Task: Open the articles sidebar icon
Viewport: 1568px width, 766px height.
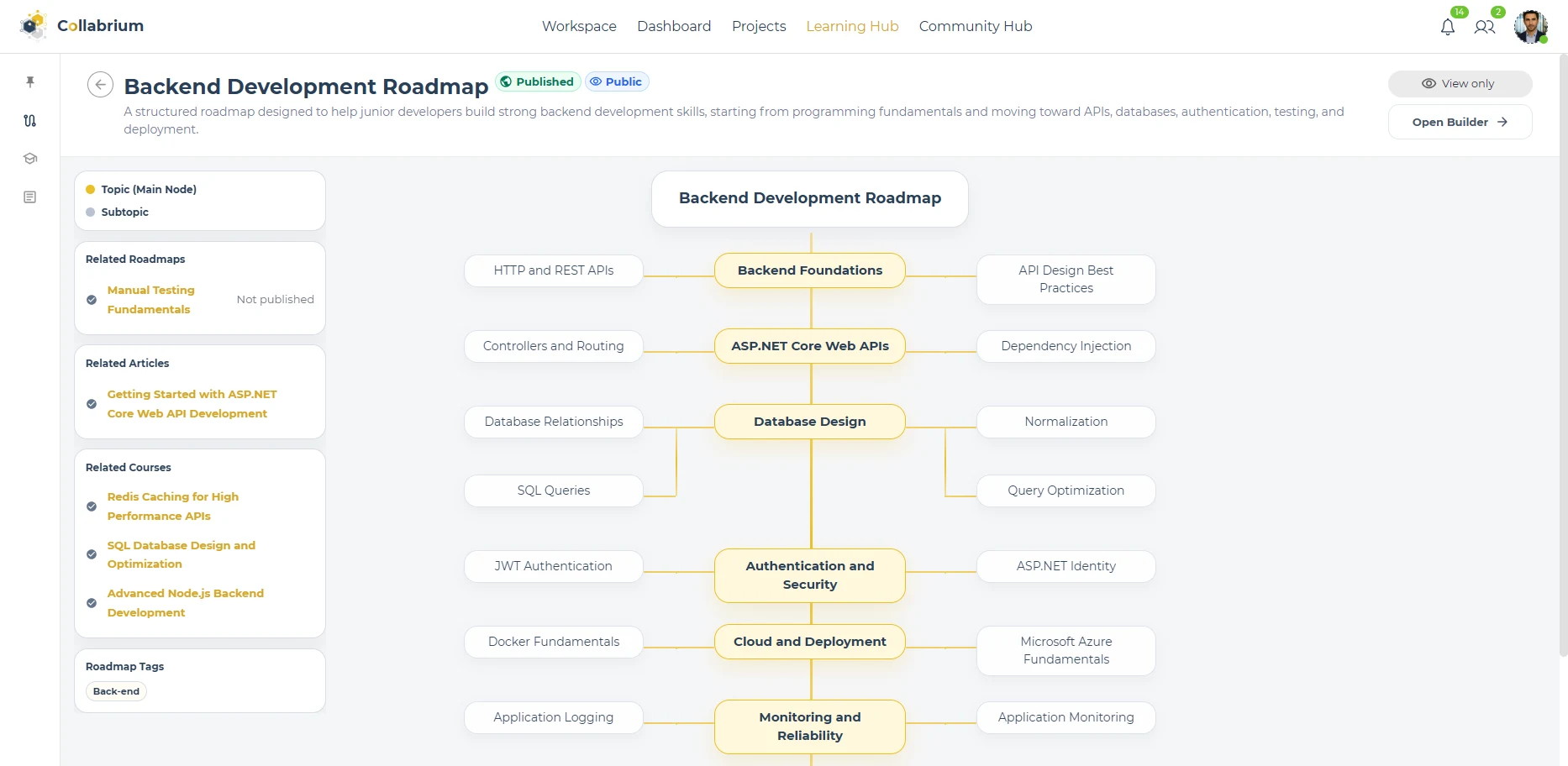Action: [30, 197]
